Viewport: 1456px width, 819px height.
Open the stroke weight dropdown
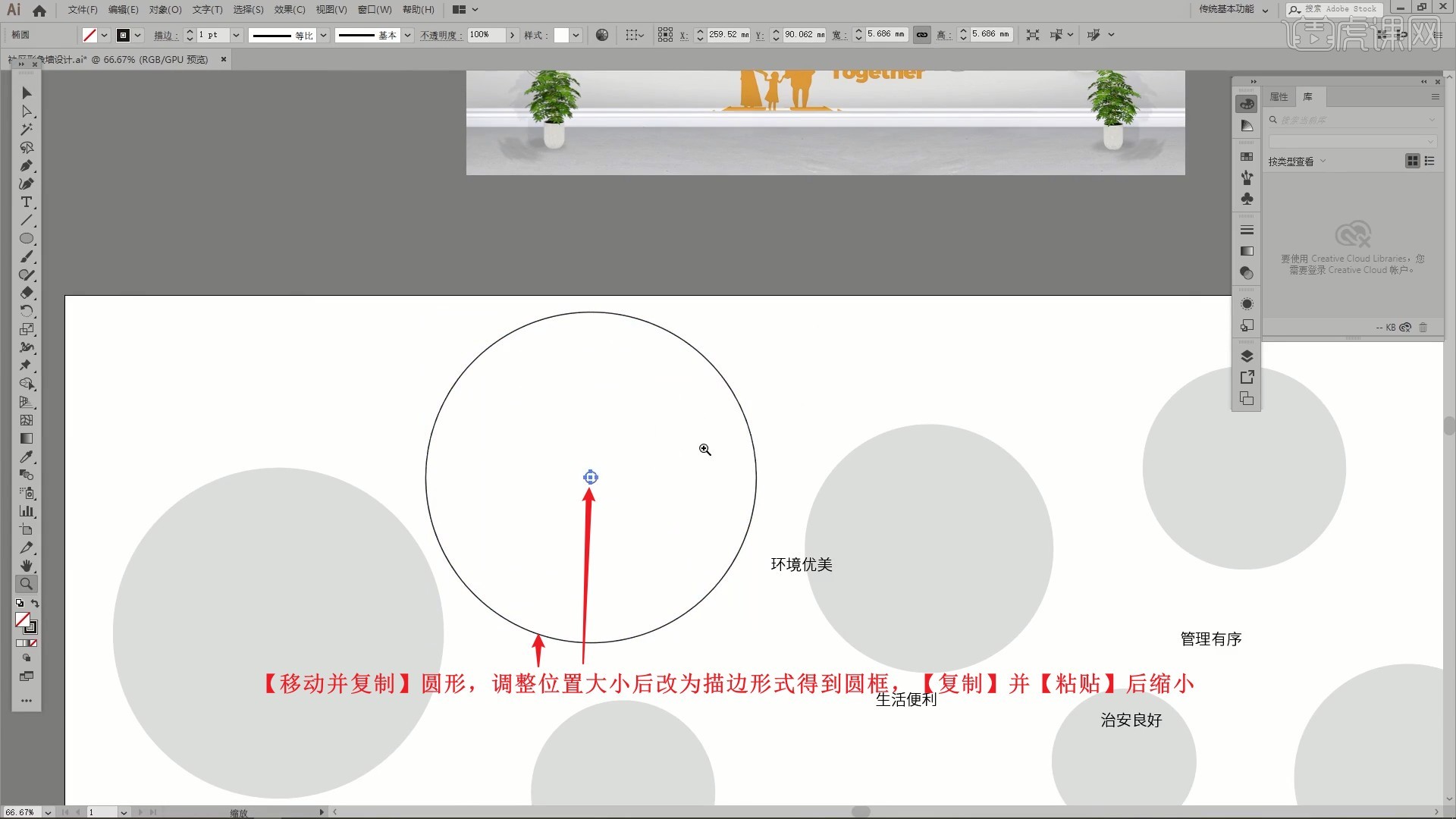click(x=236, y=35)
